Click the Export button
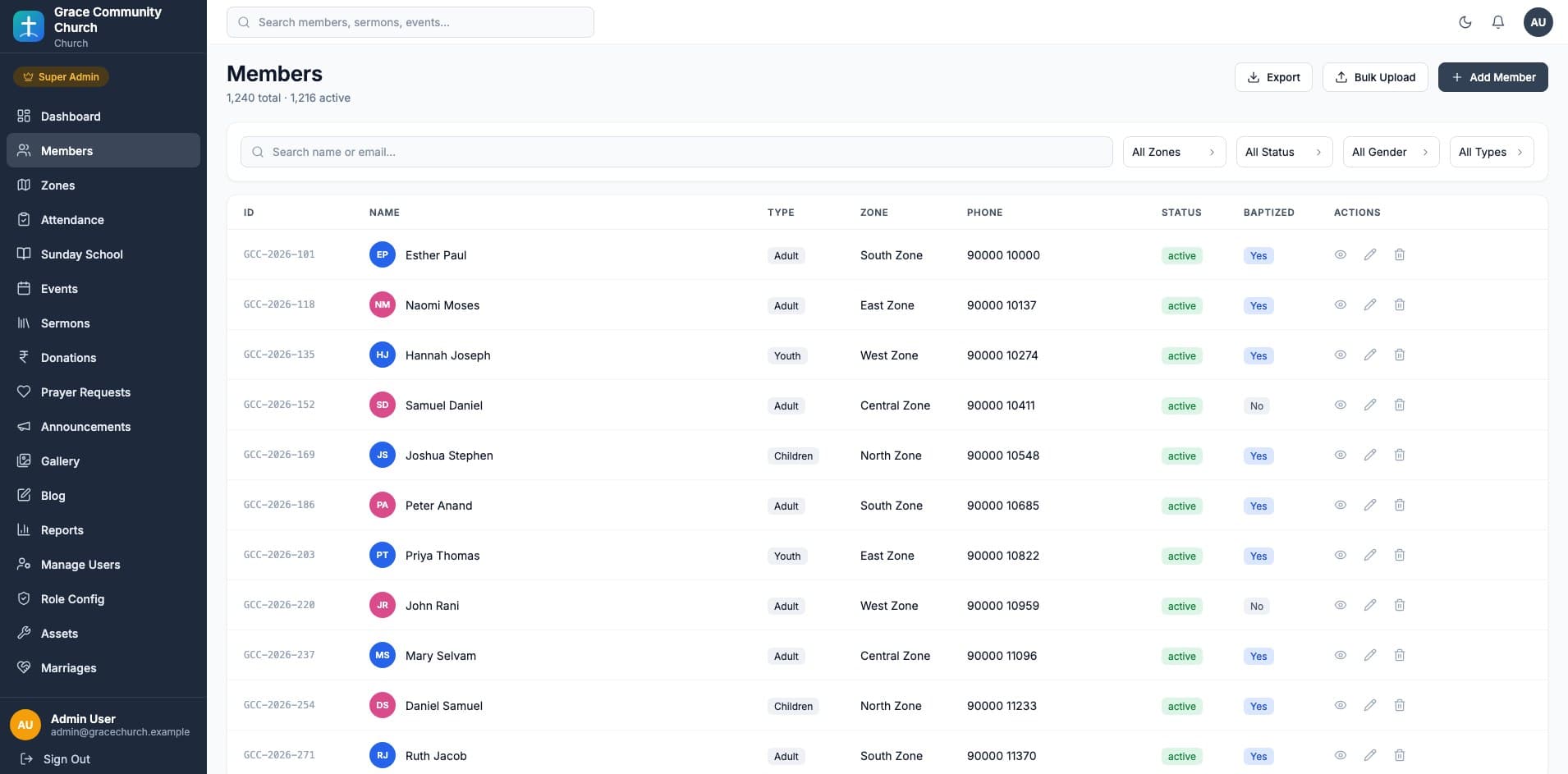Viewport: 1568px width, 774px height. pos(1273,77)
